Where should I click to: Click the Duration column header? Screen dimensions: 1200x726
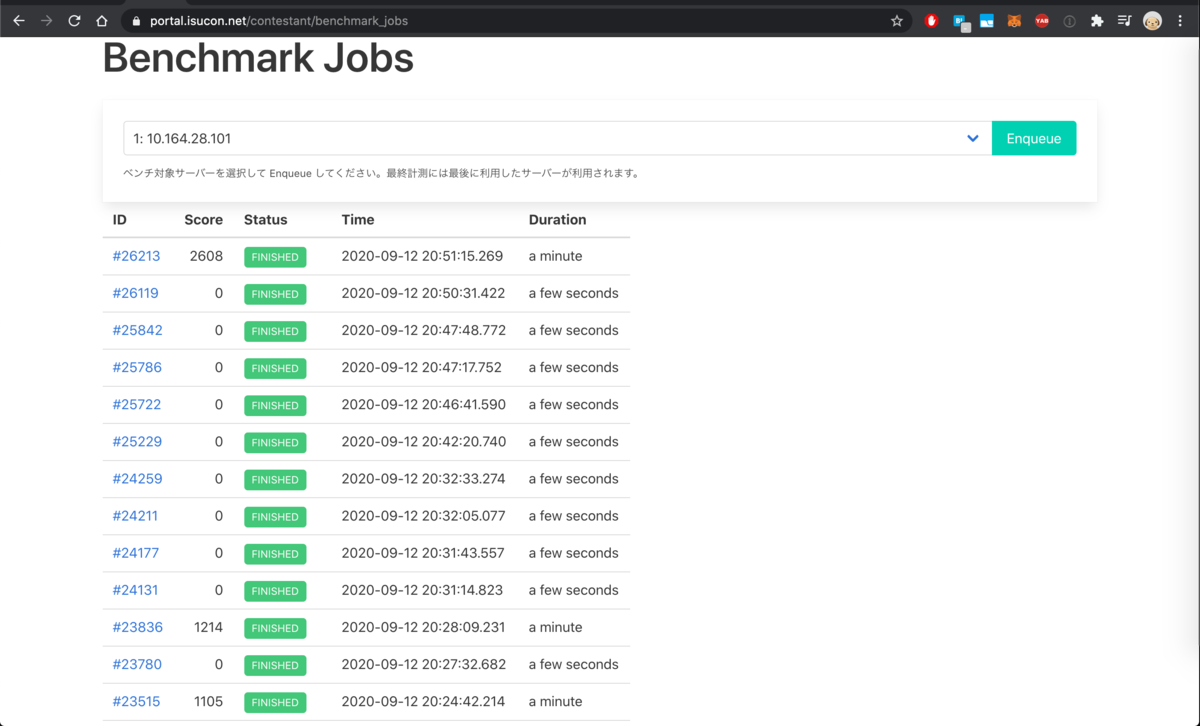click(558, 219)
